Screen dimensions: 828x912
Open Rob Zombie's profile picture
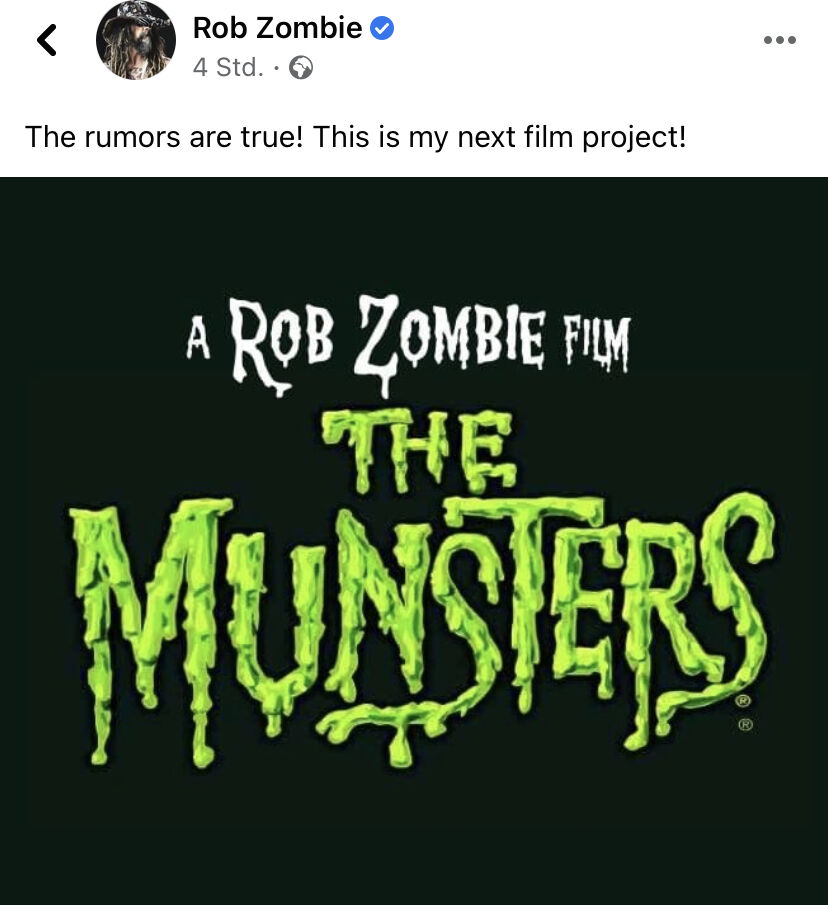[135, 40]
